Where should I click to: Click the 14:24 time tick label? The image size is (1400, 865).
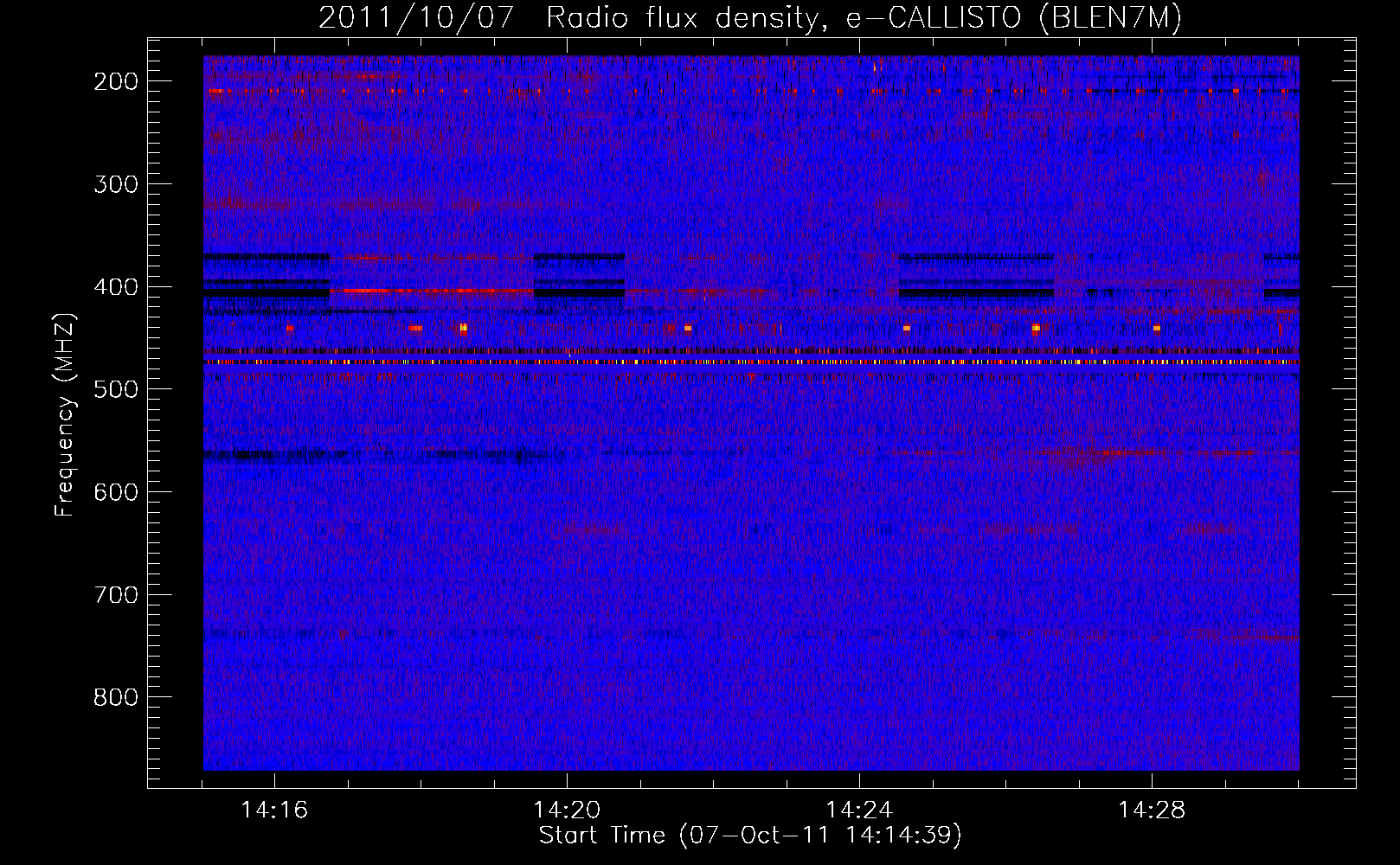[x=859, y=810]
